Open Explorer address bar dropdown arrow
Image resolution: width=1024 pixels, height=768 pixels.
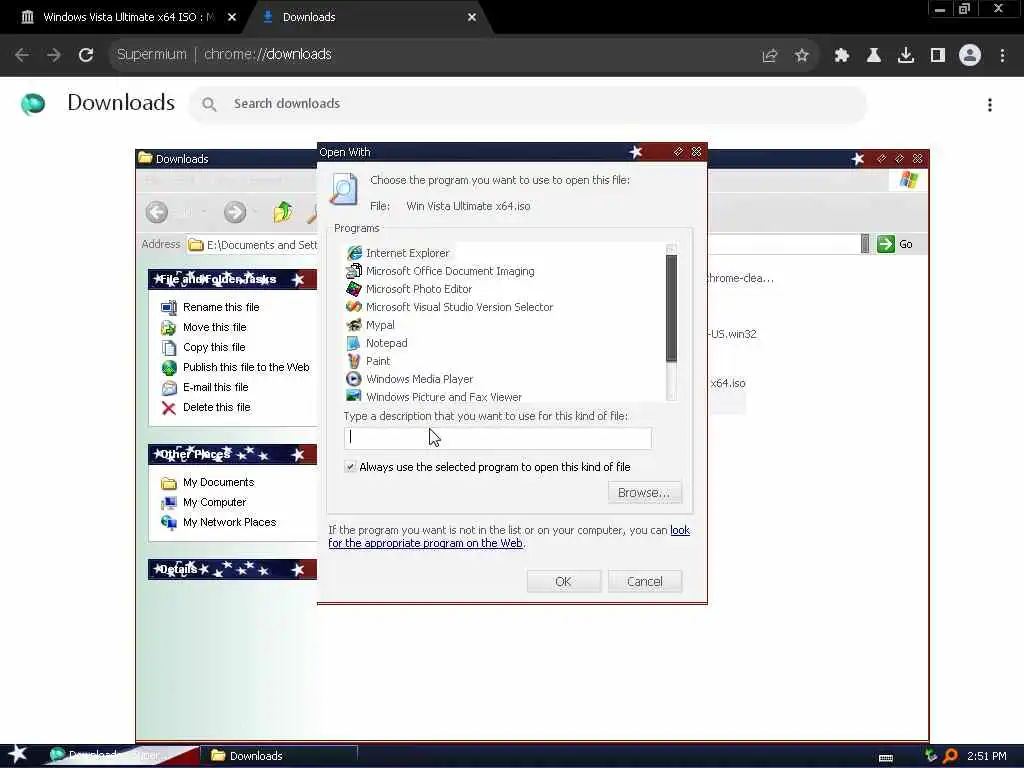coord(865,244)
